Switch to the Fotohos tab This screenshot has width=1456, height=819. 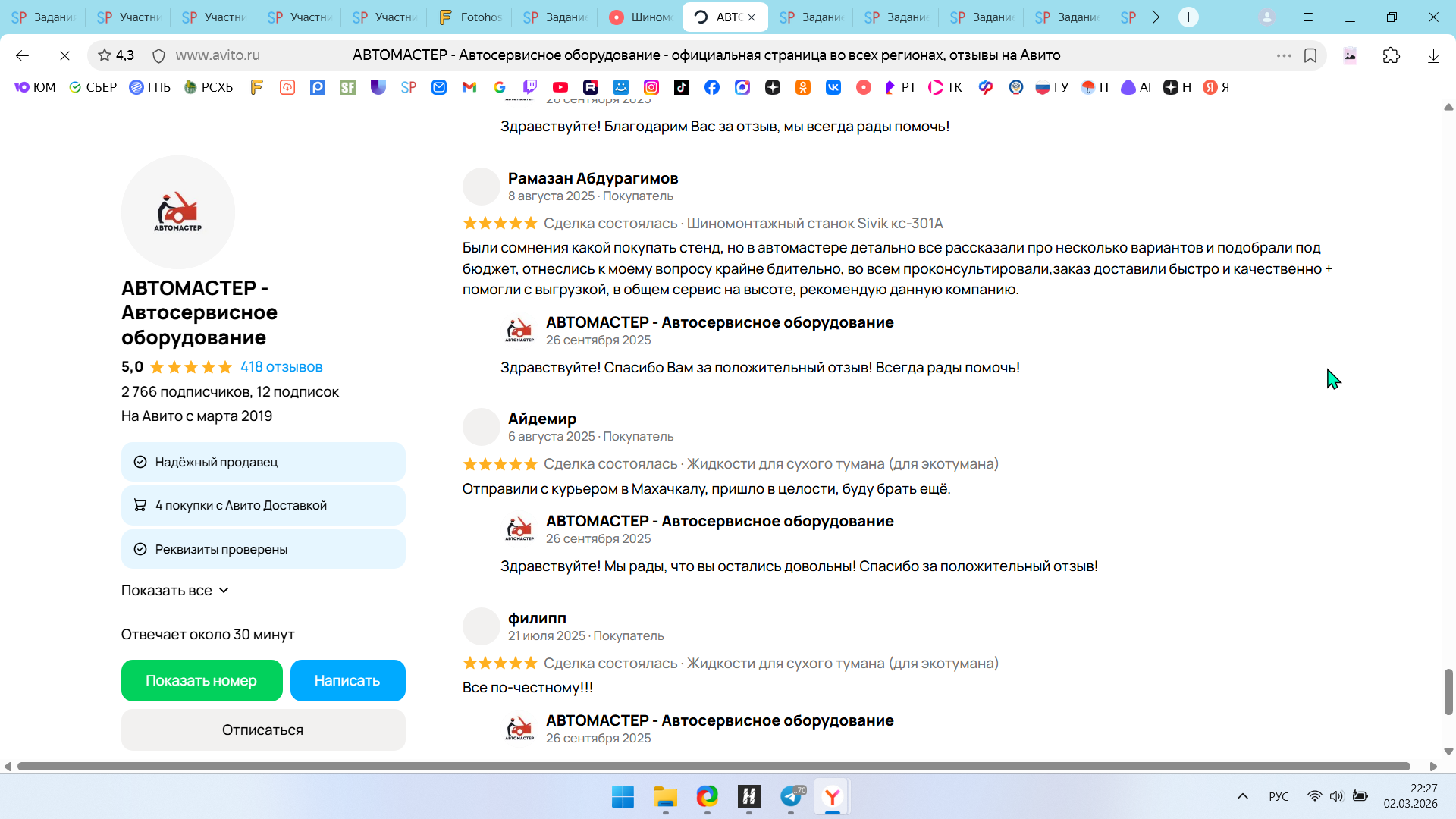pos(470,17)
